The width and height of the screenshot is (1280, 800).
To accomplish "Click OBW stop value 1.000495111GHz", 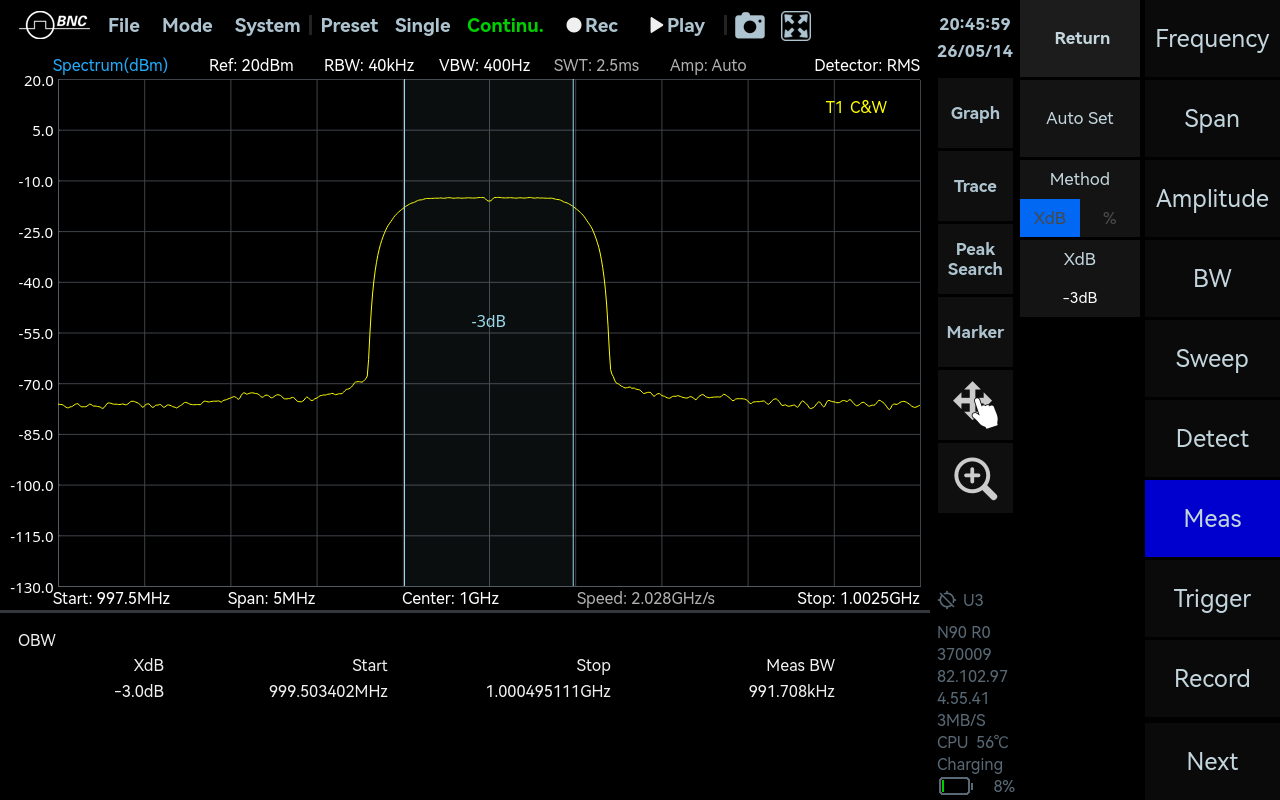I will pyautogui.click(x=548, y=691).
